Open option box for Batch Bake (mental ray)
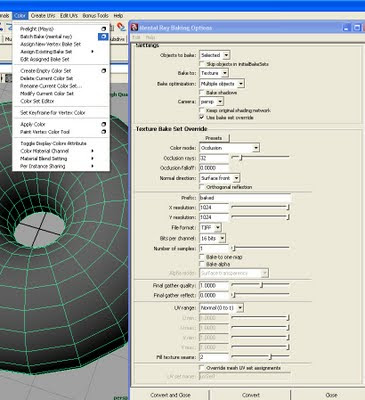The height and width of the screenshot is (400, 365). point(103,36)
